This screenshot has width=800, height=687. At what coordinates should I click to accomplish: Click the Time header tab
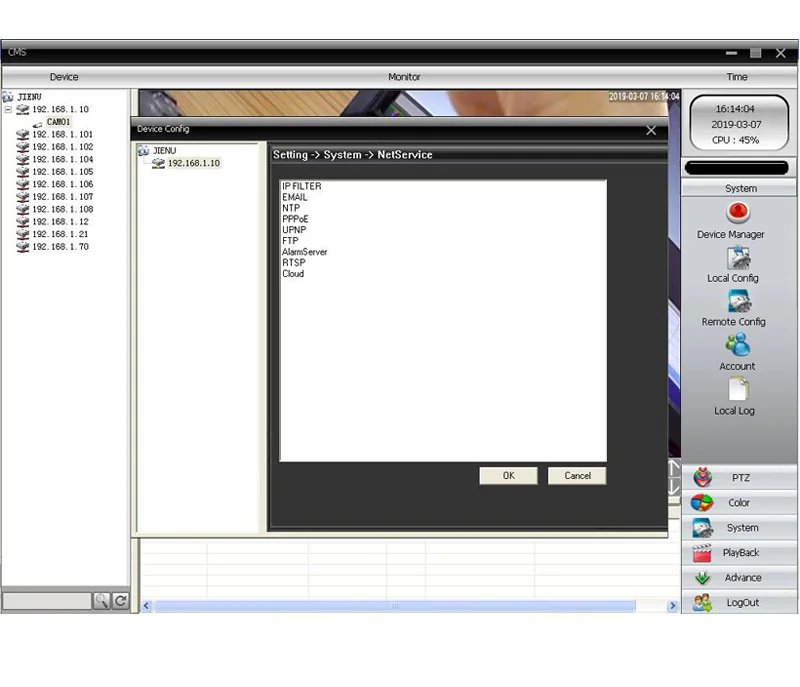click(x=737, y=77)
